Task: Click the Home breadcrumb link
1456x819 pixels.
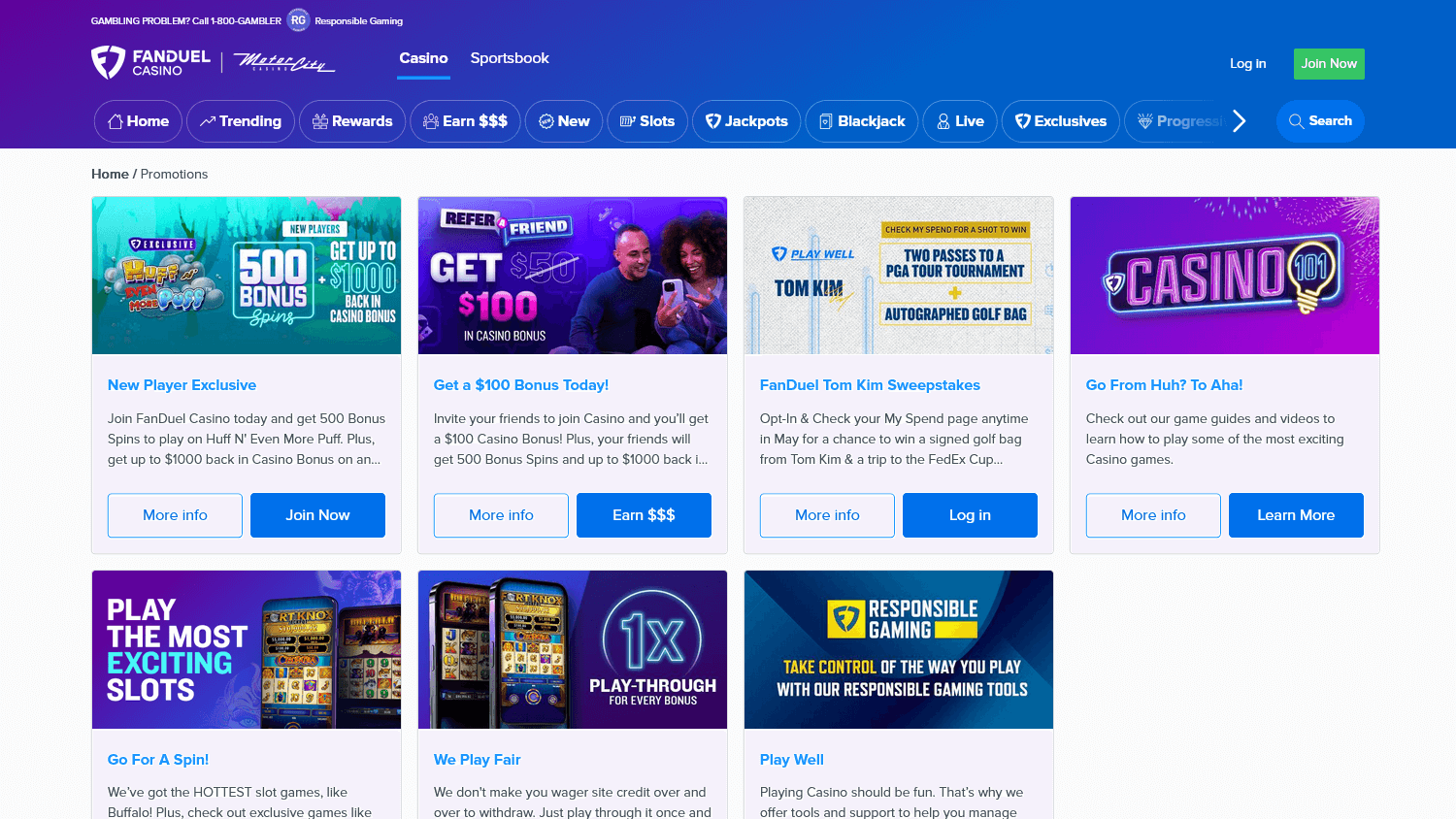Action: pyautogui.click(x=110, y=174)
